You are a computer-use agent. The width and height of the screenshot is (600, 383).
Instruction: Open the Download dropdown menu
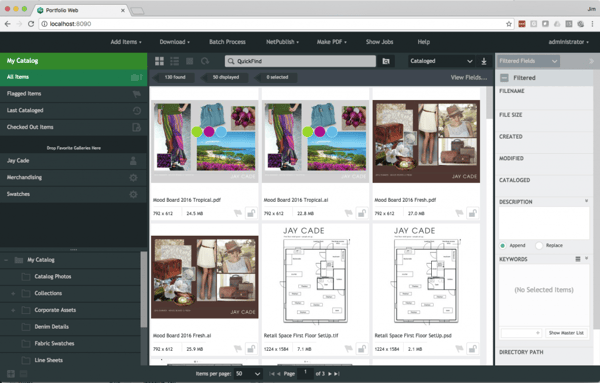[174, 42]
